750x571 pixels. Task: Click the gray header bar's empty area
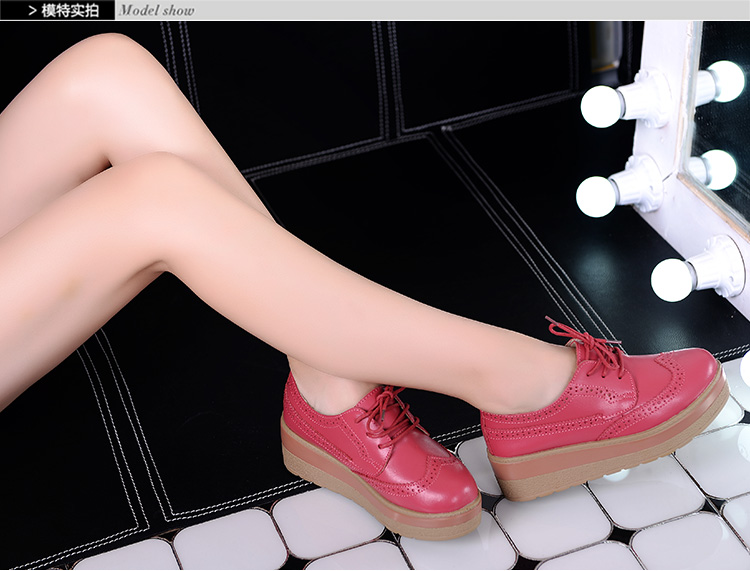(470, 11)
